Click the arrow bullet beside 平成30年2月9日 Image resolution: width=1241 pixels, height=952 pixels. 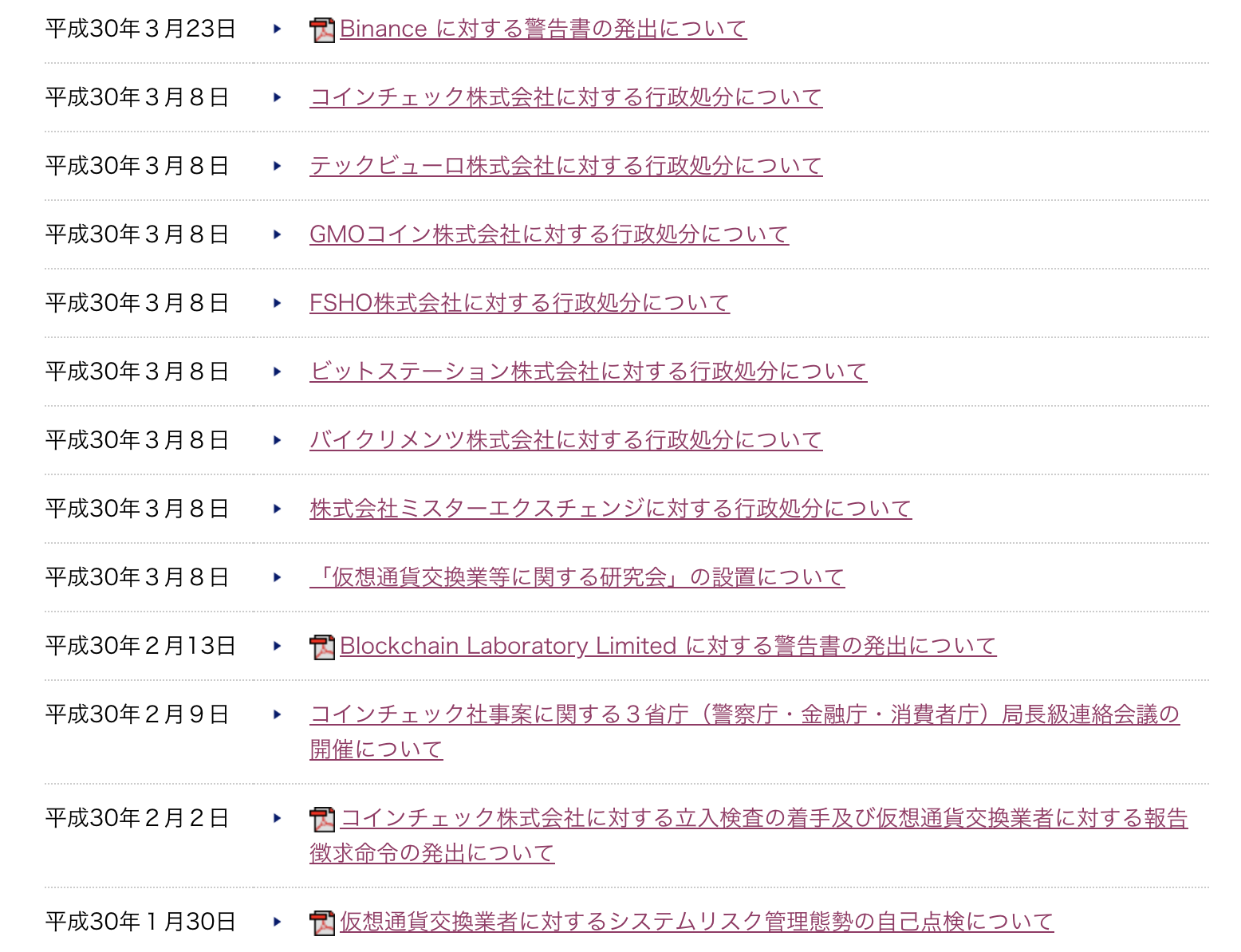click(x=277, y=714)
